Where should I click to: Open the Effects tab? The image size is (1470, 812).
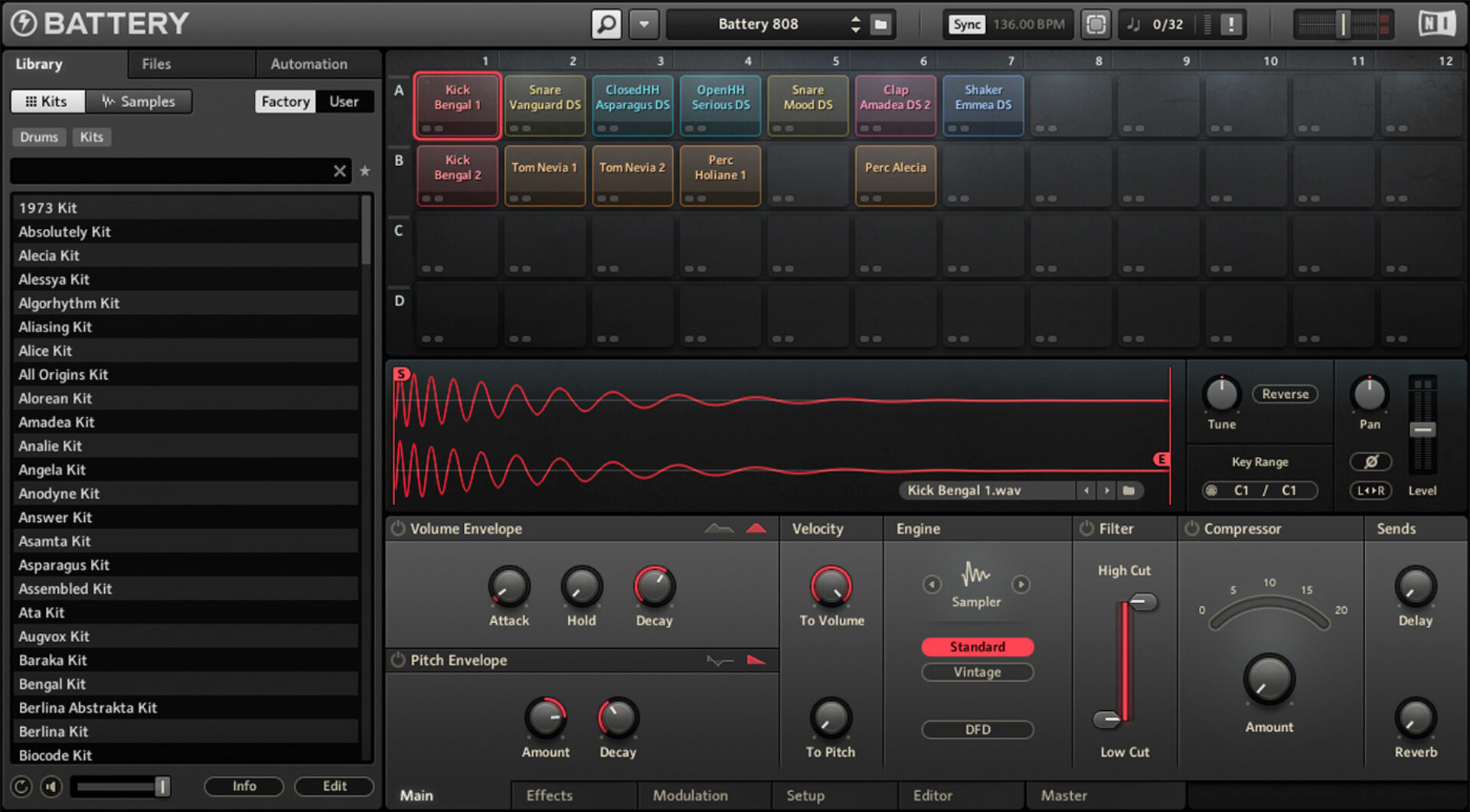(x=549, y=795)
